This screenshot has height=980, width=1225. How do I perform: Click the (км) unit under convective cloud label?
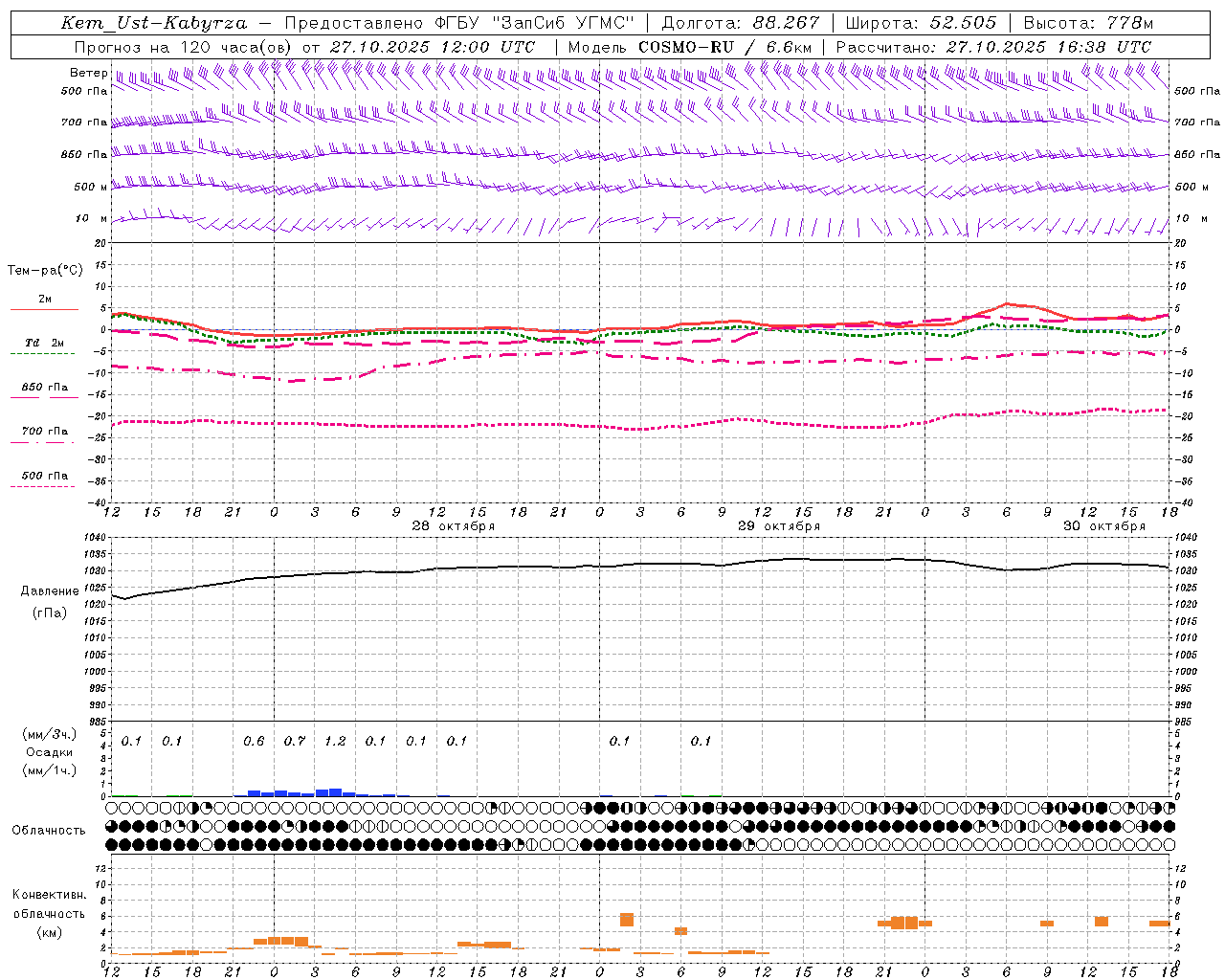pos(50,932)
